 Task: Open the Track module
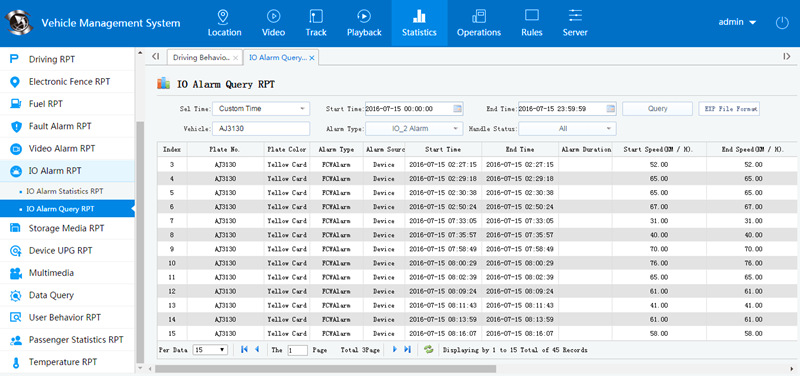pyautogui.click(x=316, y=23)
